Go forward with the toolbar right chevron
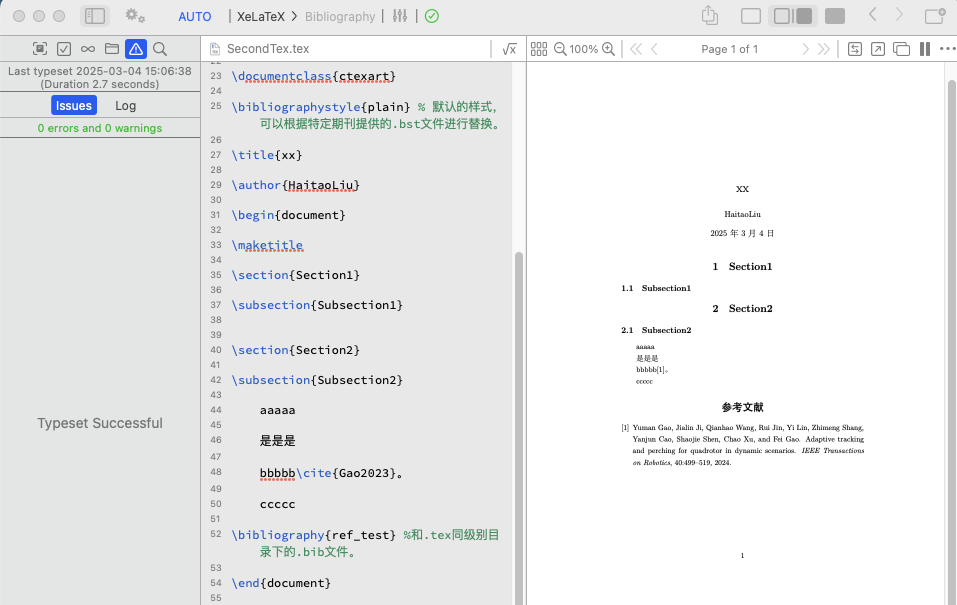 pos(899,15)
